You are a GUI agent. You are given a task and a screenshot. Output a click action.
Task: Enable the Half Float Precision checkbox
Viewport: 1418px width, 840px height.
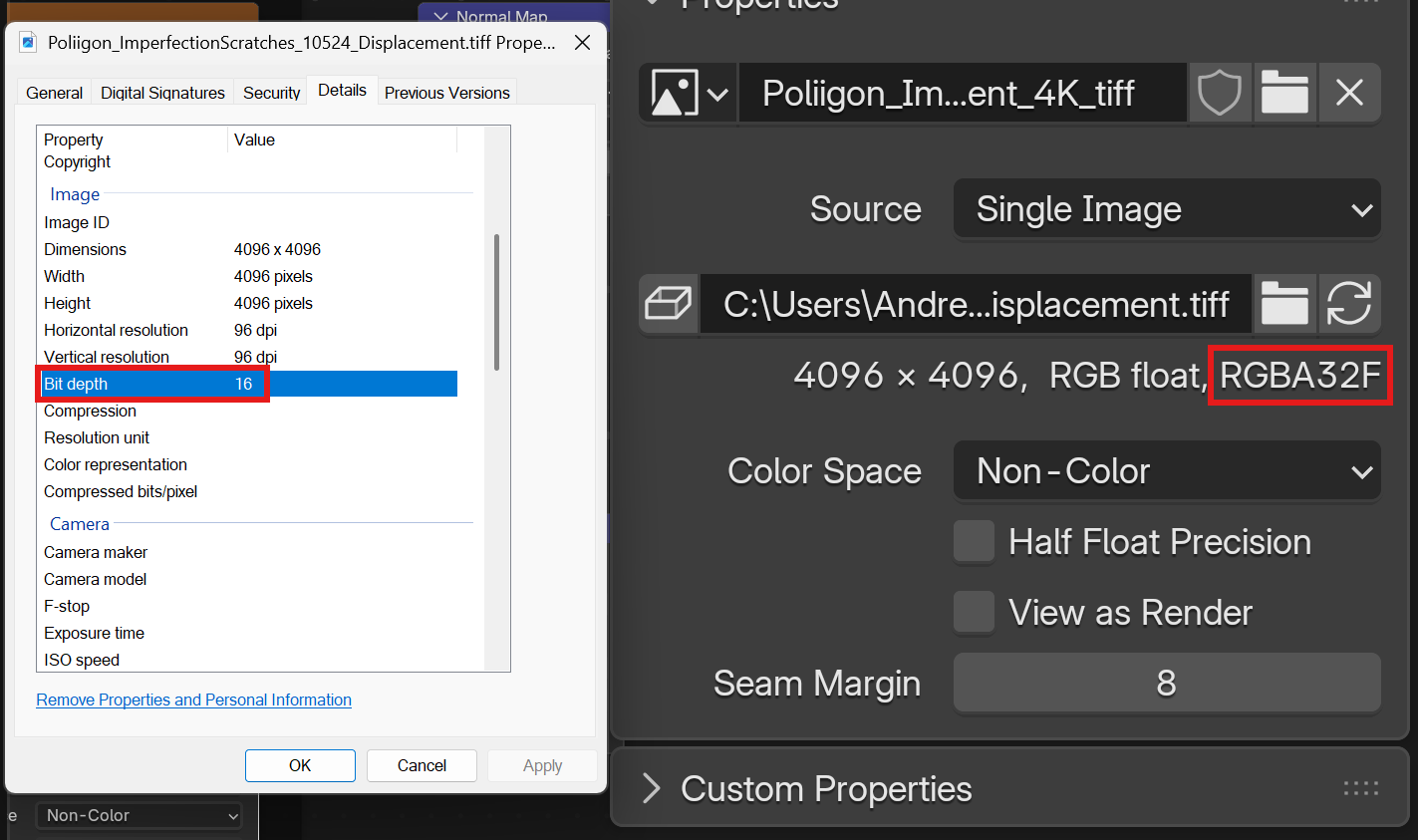(974, 542)
